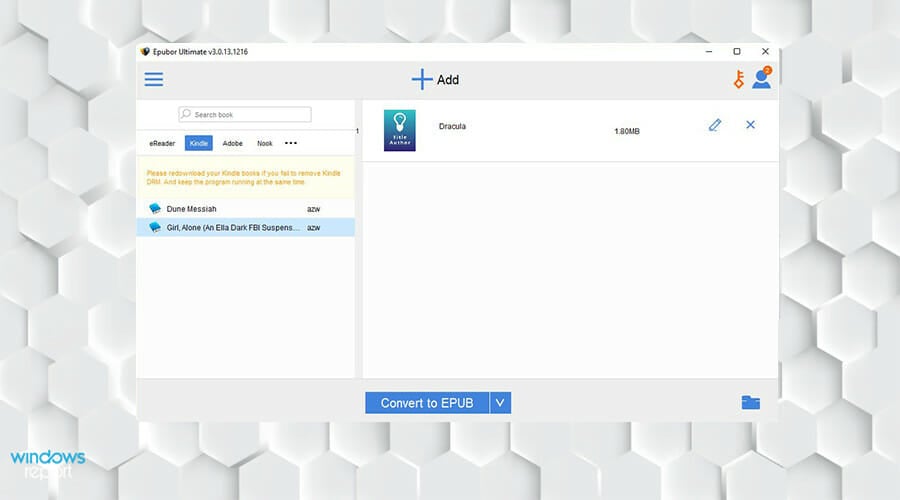900x500 pixels.
Task: Maximize the Epubor Ultimate window
Action: 737,52
